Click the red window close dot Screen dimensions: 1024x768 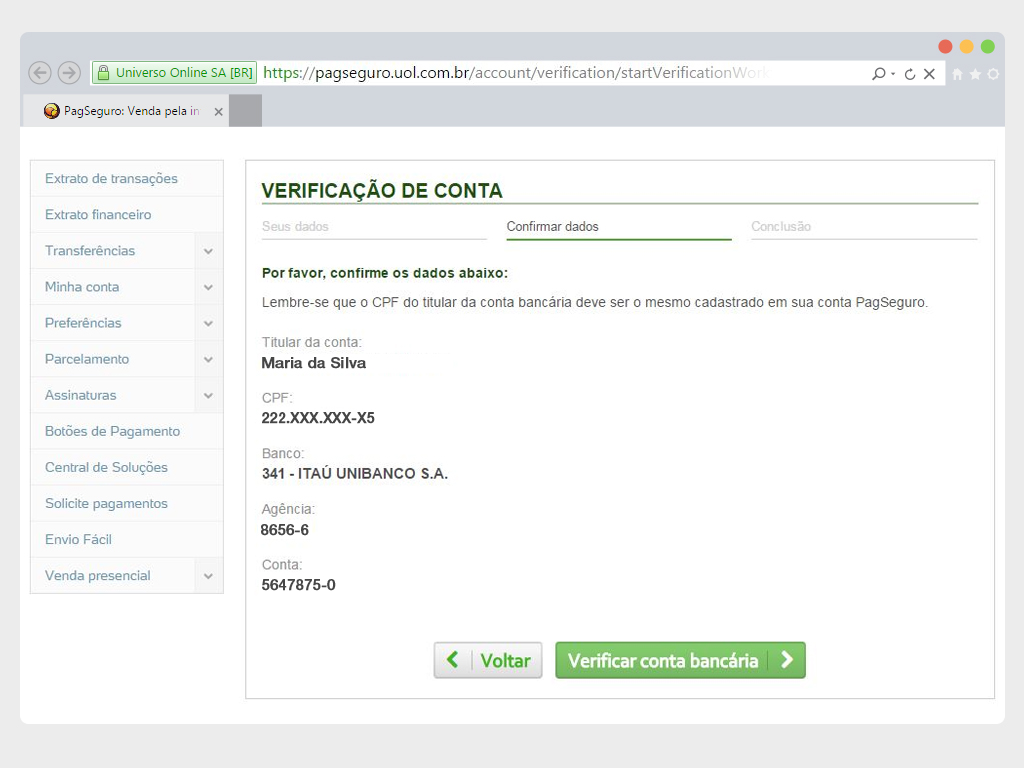pos(945,46)
